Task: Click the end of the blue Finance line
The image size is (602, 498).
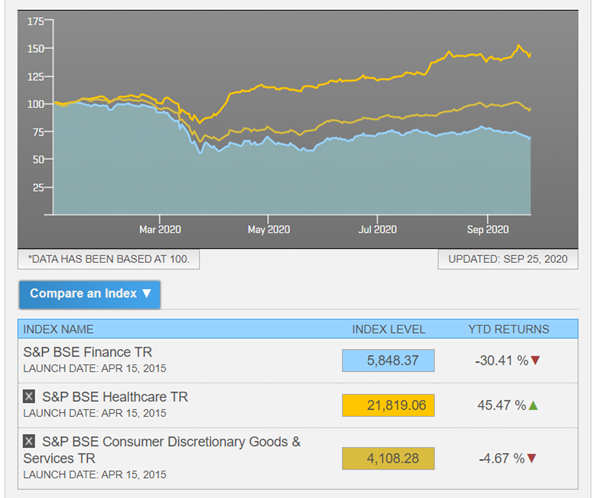Action: point(530,137)
